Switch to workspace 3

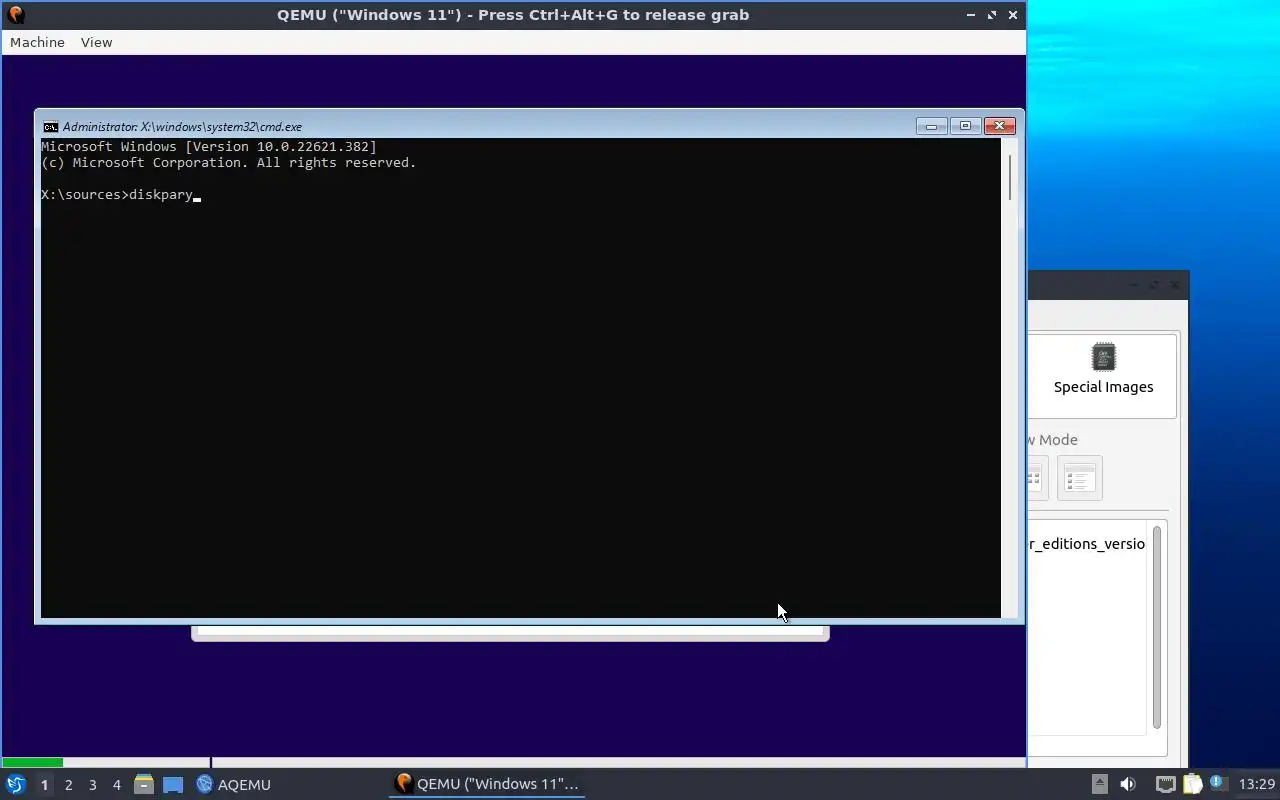pos(92,785)
